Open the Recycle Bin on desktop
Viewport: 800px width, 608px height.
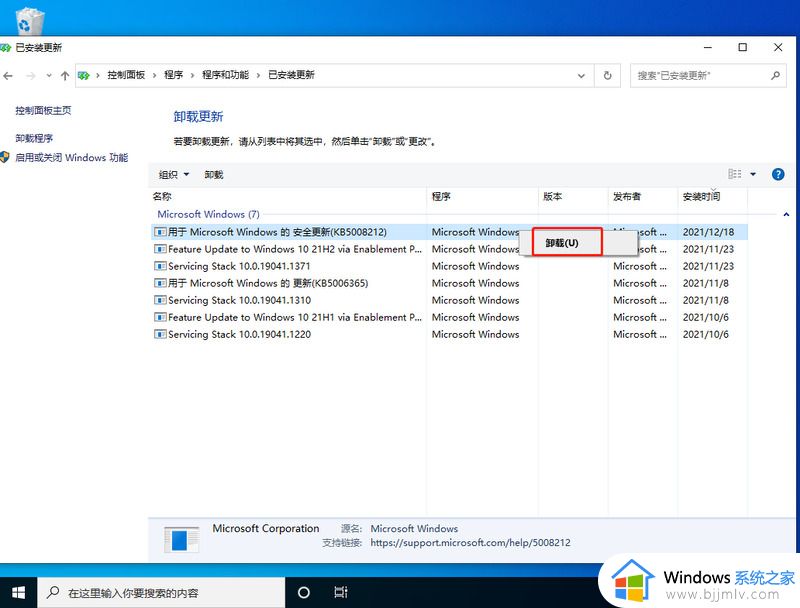(x=30, y=20)
